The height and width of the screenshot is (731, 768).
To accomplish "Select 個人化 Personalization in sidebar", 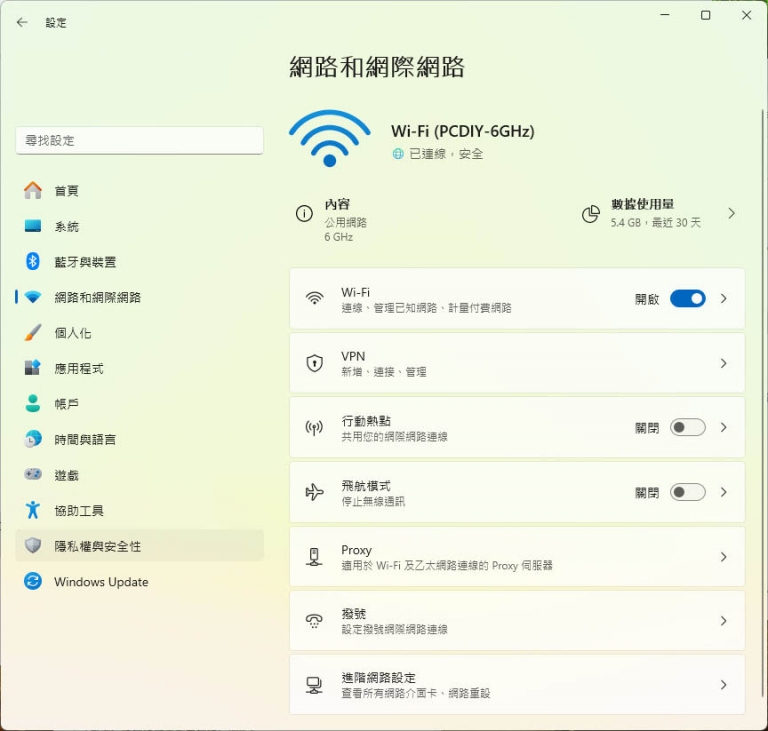I will 140,333.
